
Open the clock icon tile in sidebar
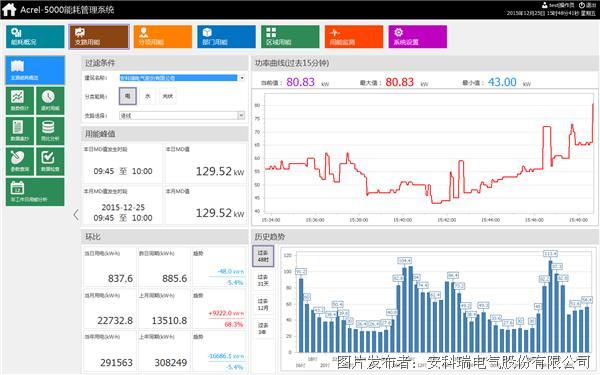pyautogui.click(x=50, y=100)
